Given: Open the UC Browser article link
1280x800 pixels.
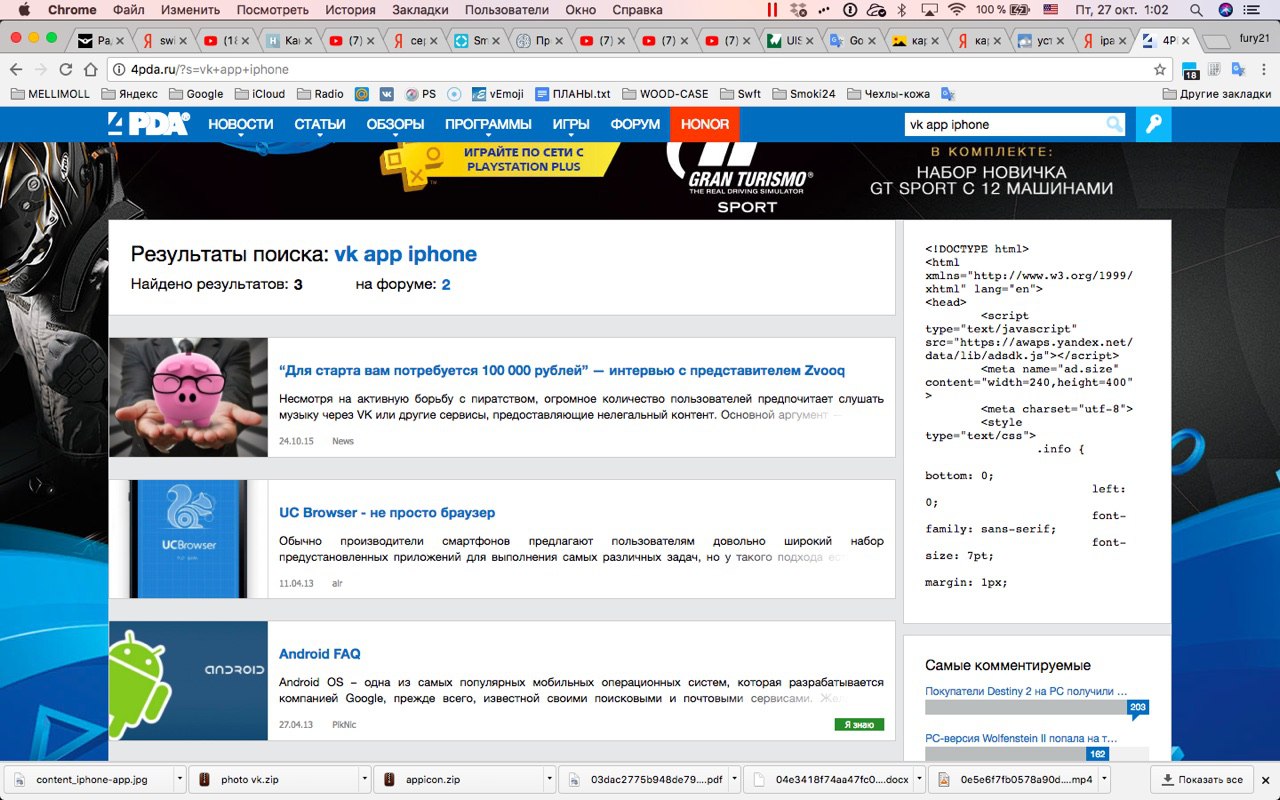Looking at the screenshot, I should point(387,513).
